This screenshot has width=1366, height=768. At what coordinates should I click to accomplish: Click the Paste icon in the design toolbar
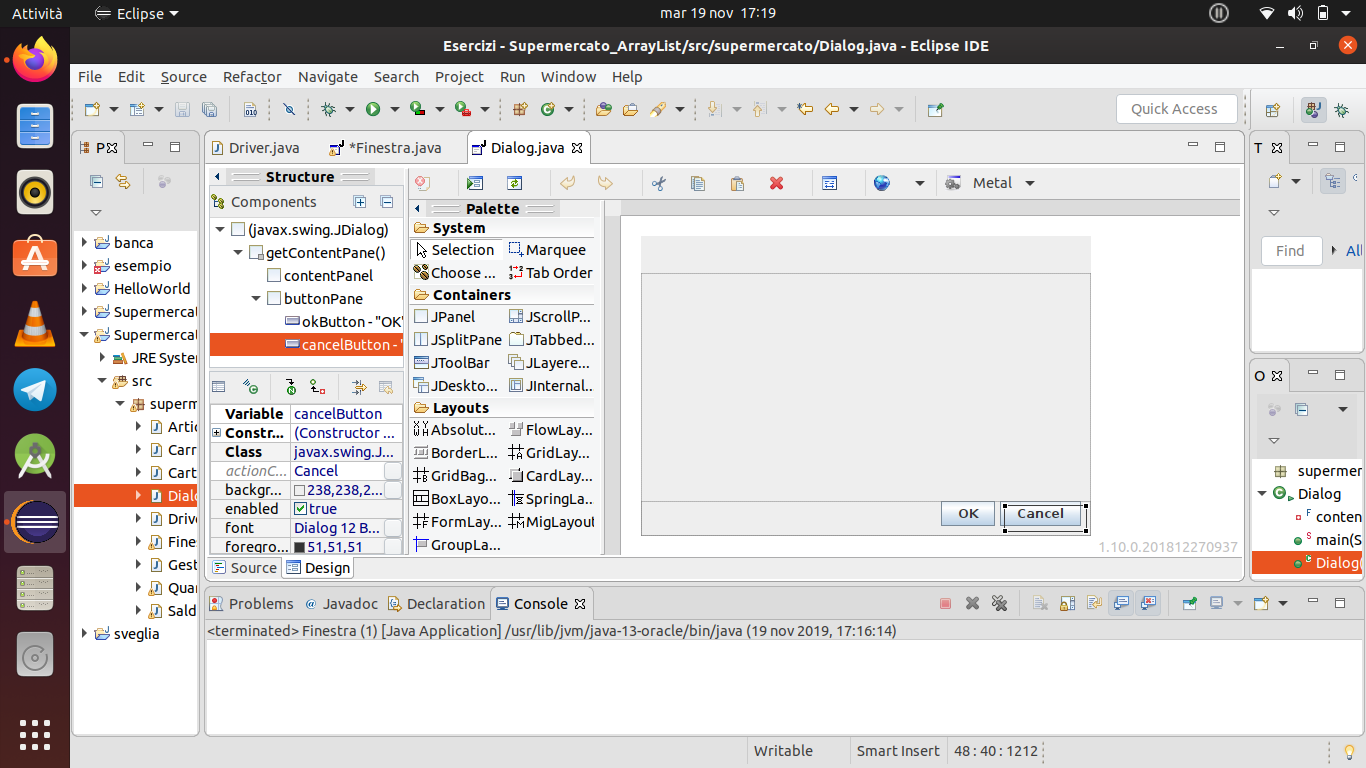tap(737, 183)
